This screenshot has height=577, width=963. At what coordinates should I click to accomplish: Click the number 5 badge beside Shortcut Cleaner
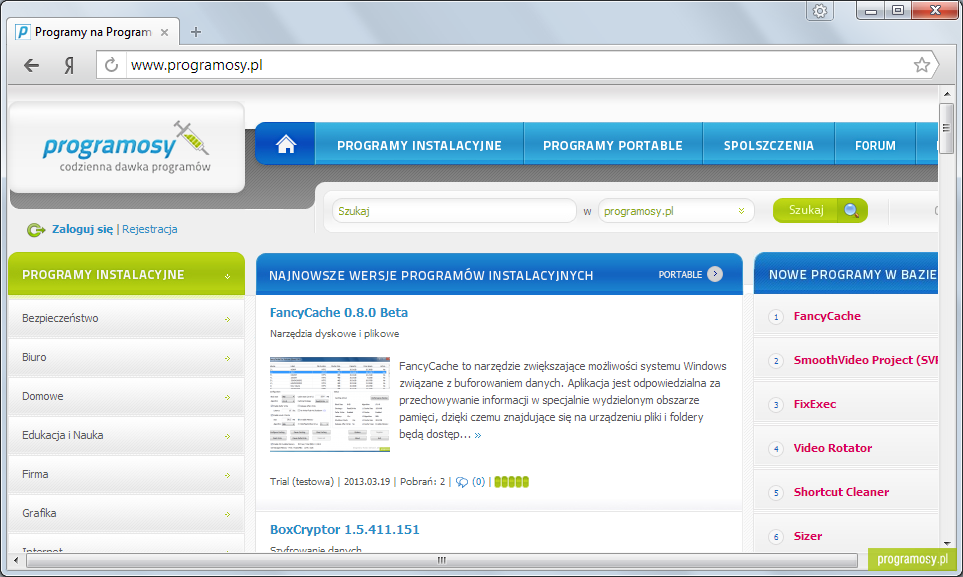click(776, 493)
